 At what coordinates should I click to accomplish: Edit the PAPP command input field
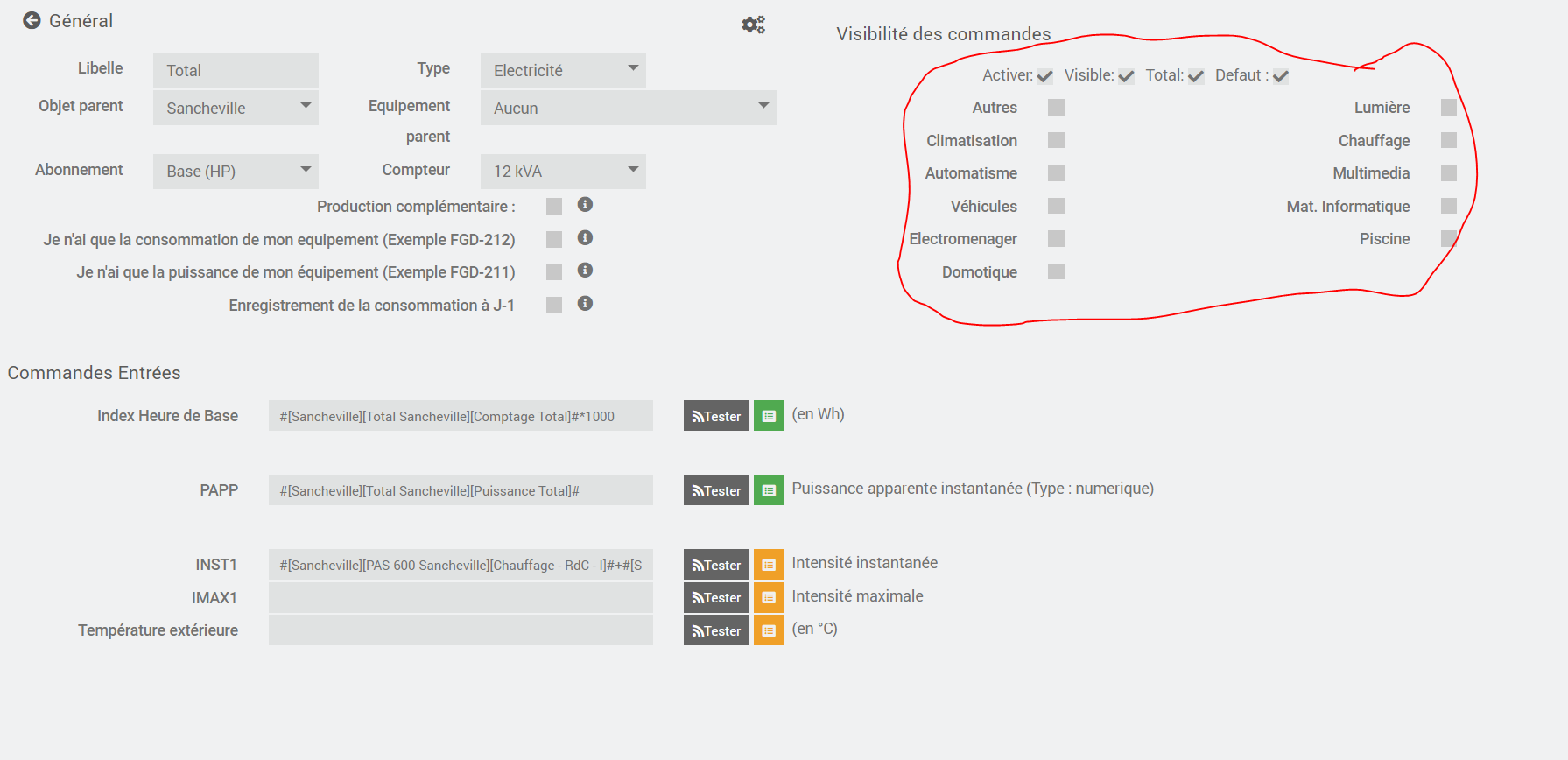coord(461,490)
